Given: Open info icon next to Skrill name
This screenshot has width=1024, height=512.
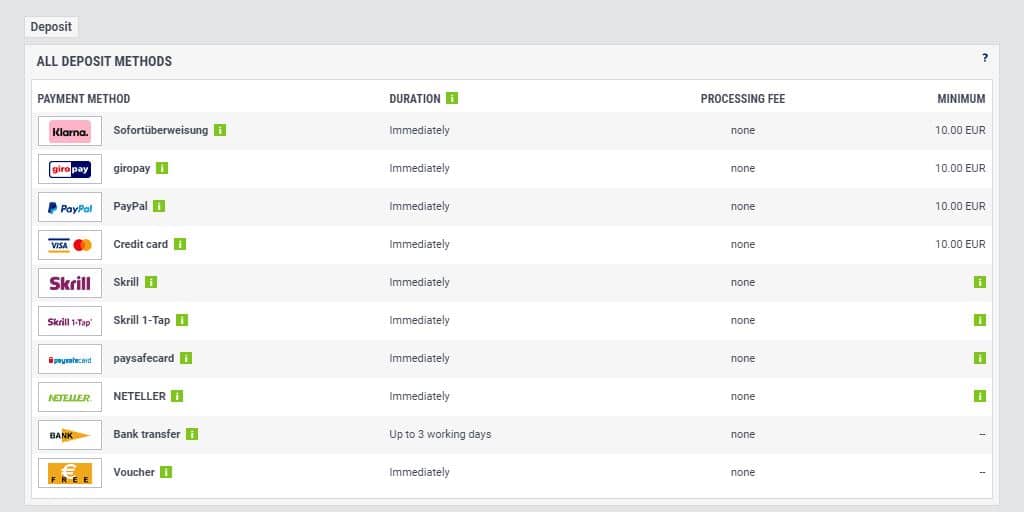Looking at the screenshot, I should pyautogui.click(x=151, y=282).
